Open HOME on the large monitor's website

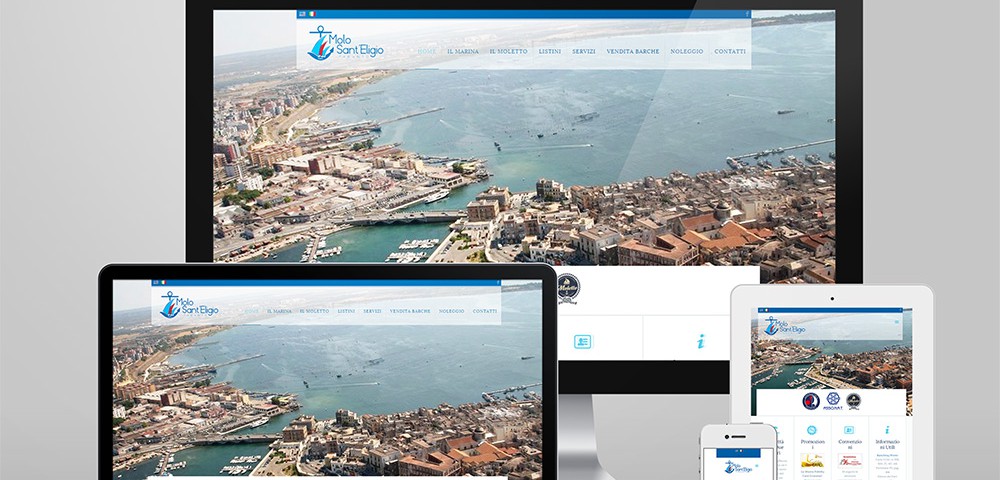[427, 52]
